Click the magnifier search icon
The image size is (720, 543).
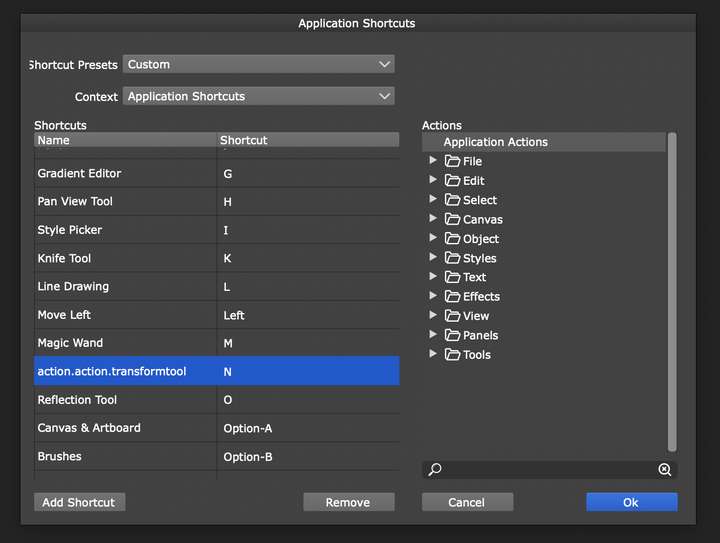pyautogui.click(x=435, y=469)
